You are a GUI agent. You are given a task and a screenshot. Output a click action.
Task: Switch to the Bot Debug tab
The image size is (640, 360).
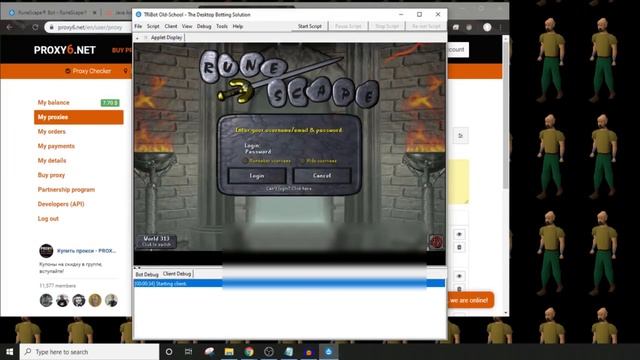[147, 274]
